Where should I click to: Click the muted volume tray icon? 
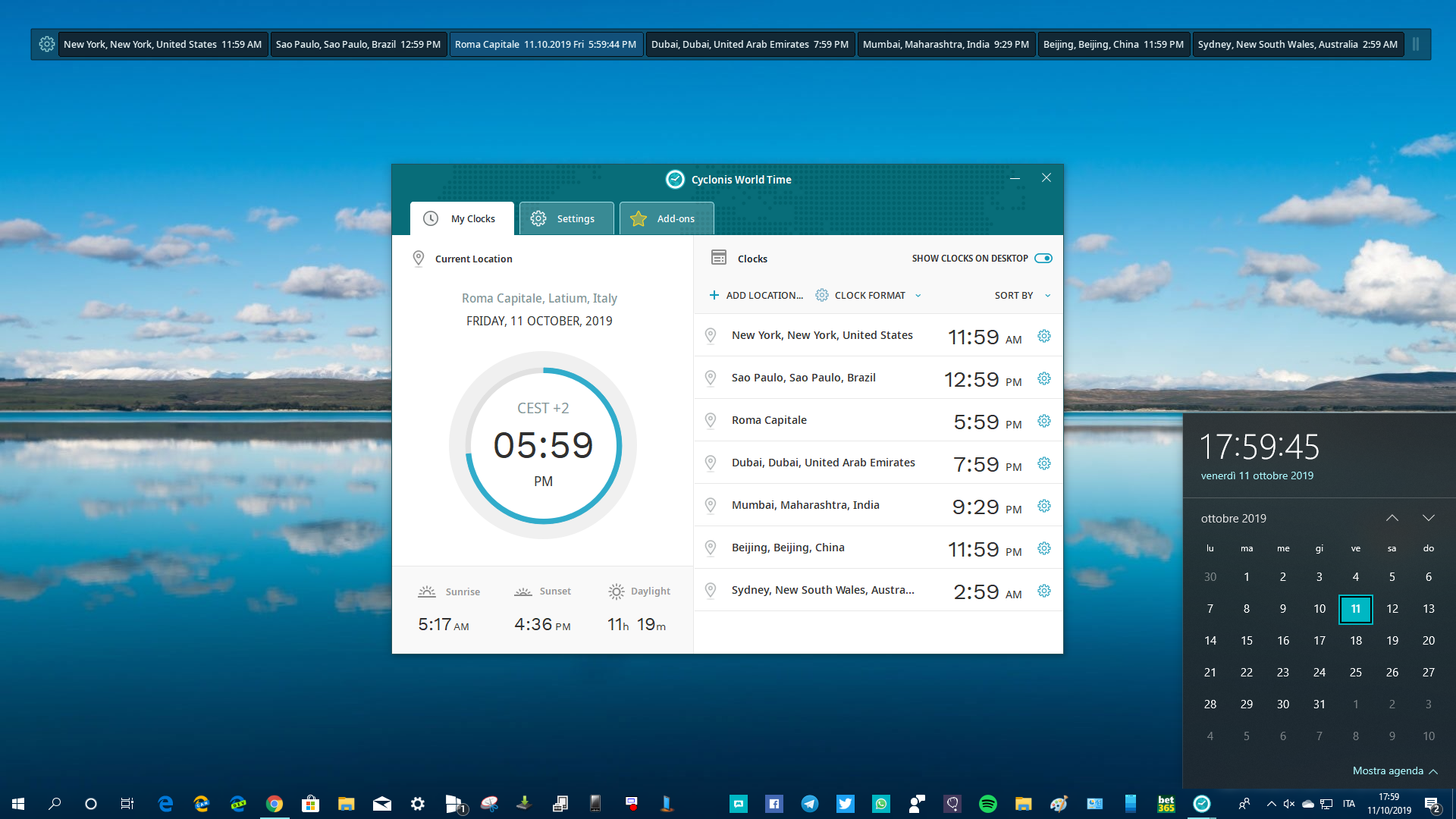(x=1288, y=804)
